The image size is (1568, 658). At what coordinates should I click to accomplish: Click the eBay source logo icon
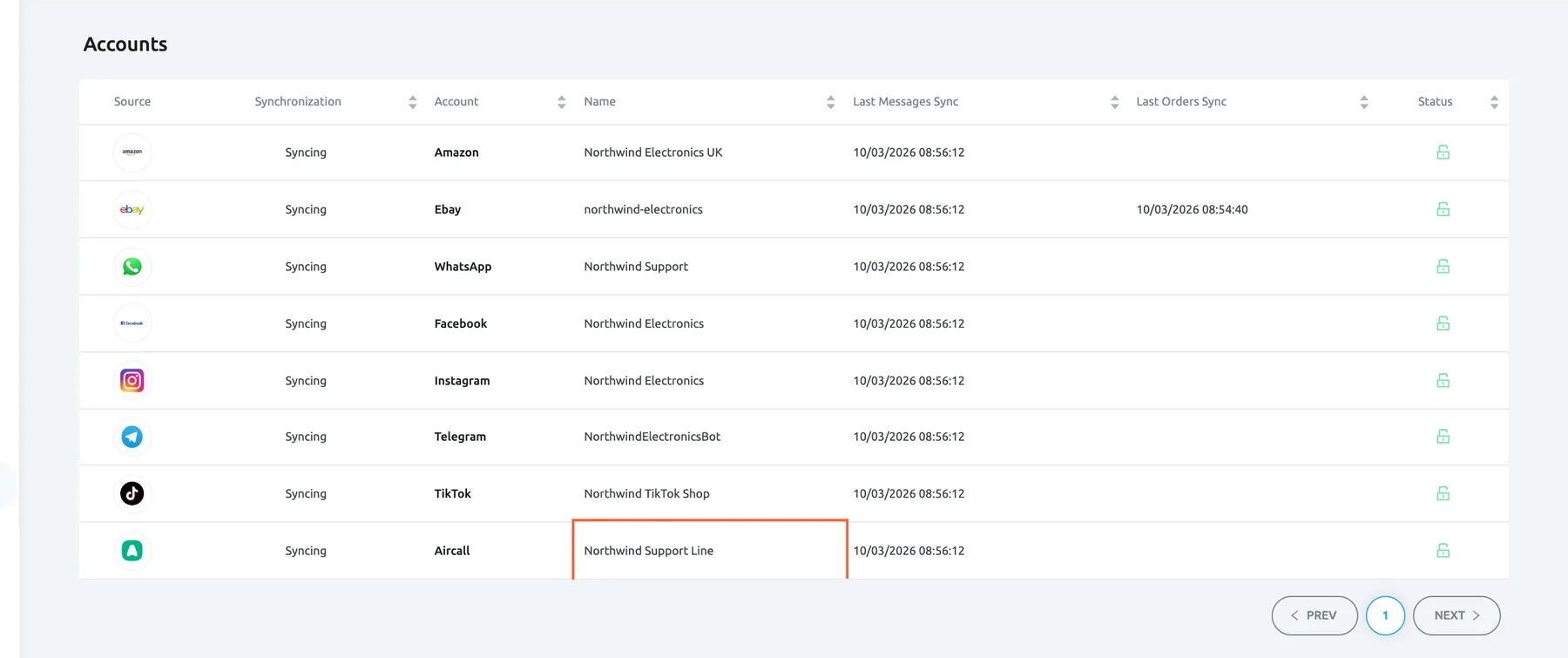(x=132, y=210)
